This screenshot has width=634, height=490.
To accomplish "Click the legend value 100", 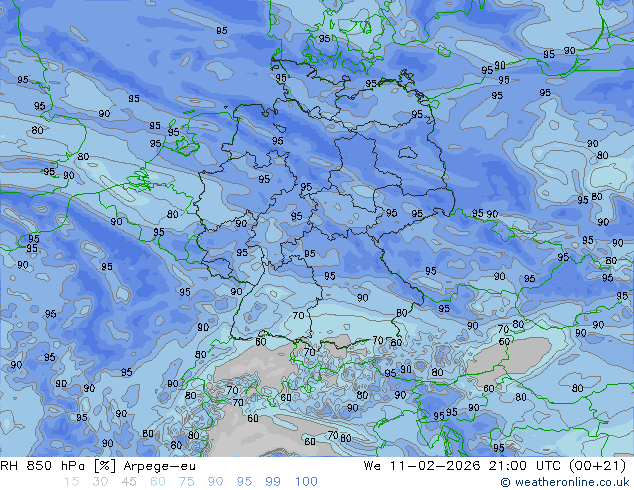I will 306,482.
